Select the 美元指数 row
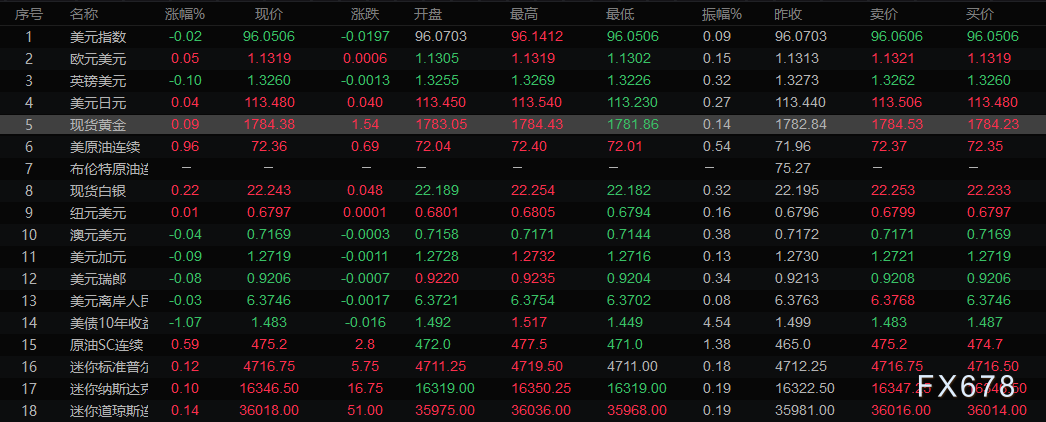Screen dimensions: 1046x422 pos(98,36)
